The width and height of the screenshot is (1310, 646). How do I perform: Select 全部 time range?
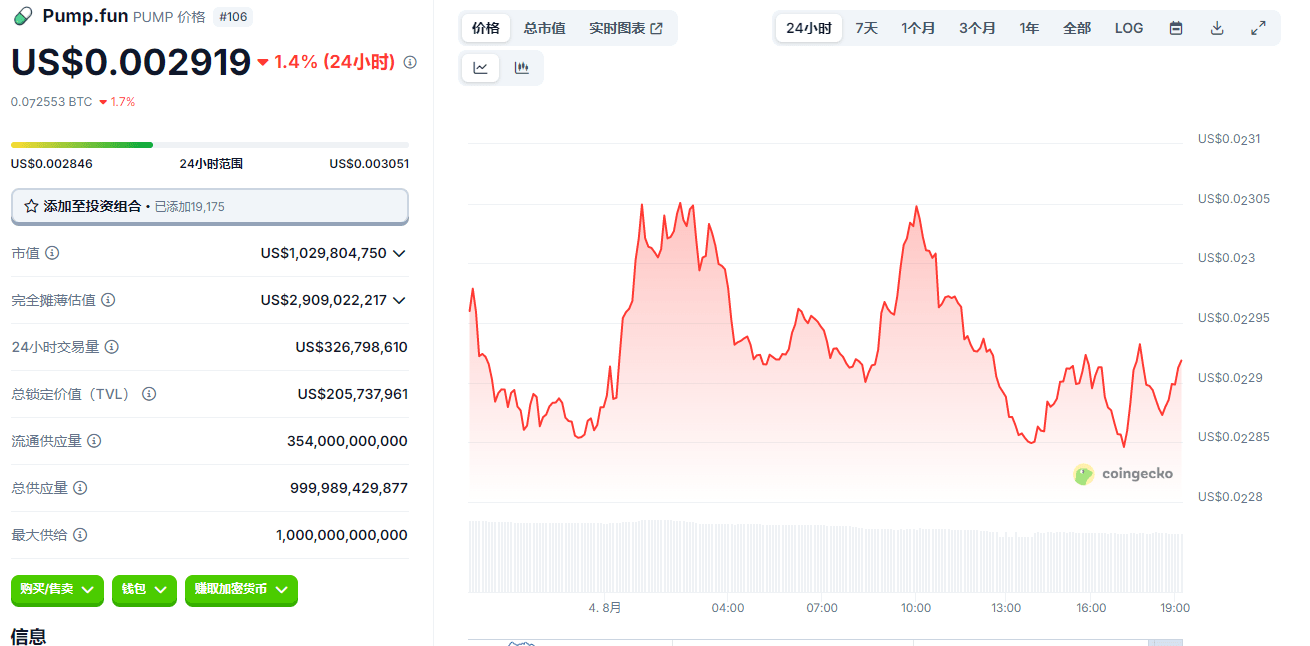pos(1077,28)
